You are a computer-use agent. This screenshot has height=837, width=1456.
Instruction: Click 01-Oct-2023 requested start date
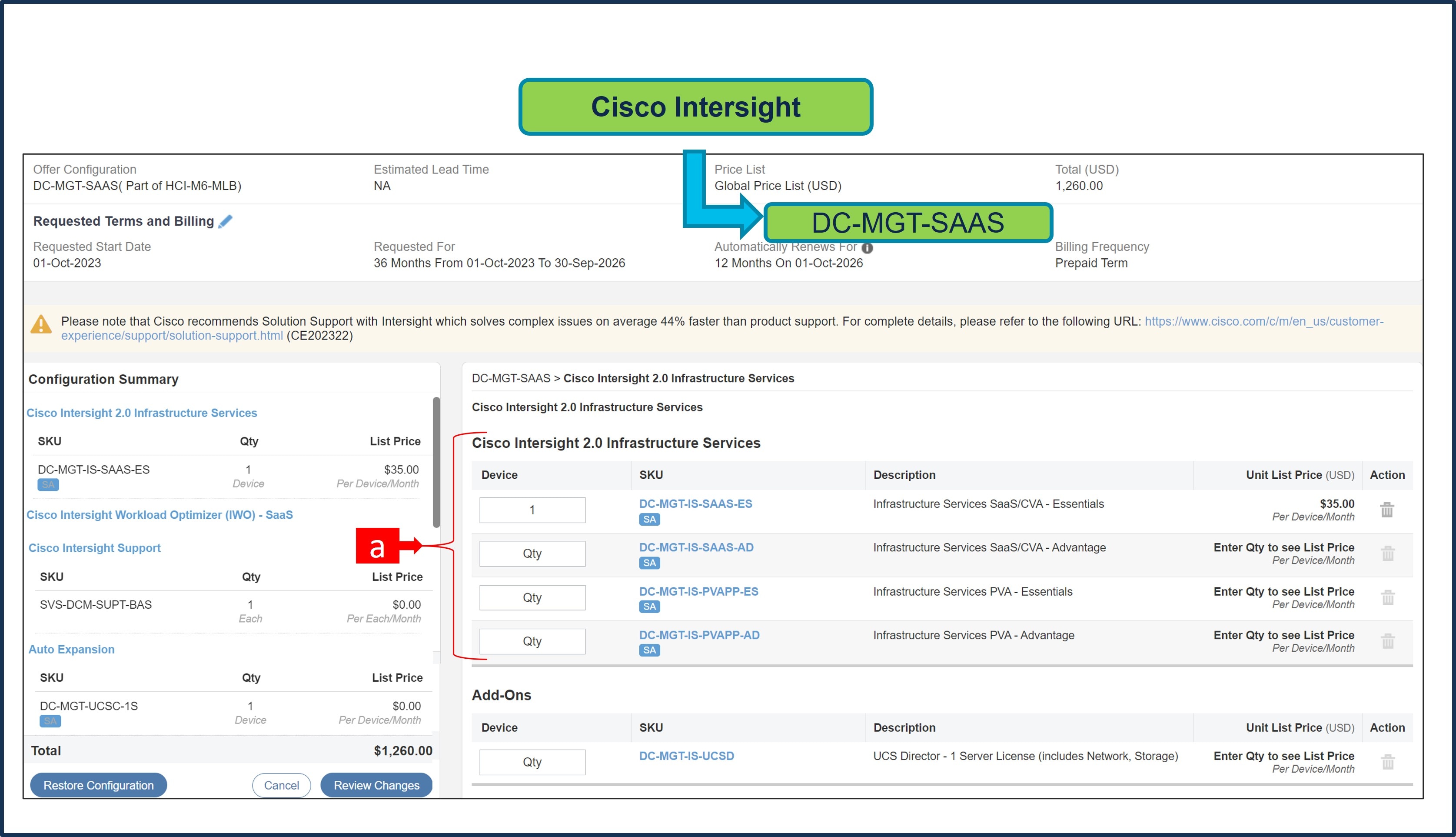pos(66,263)
